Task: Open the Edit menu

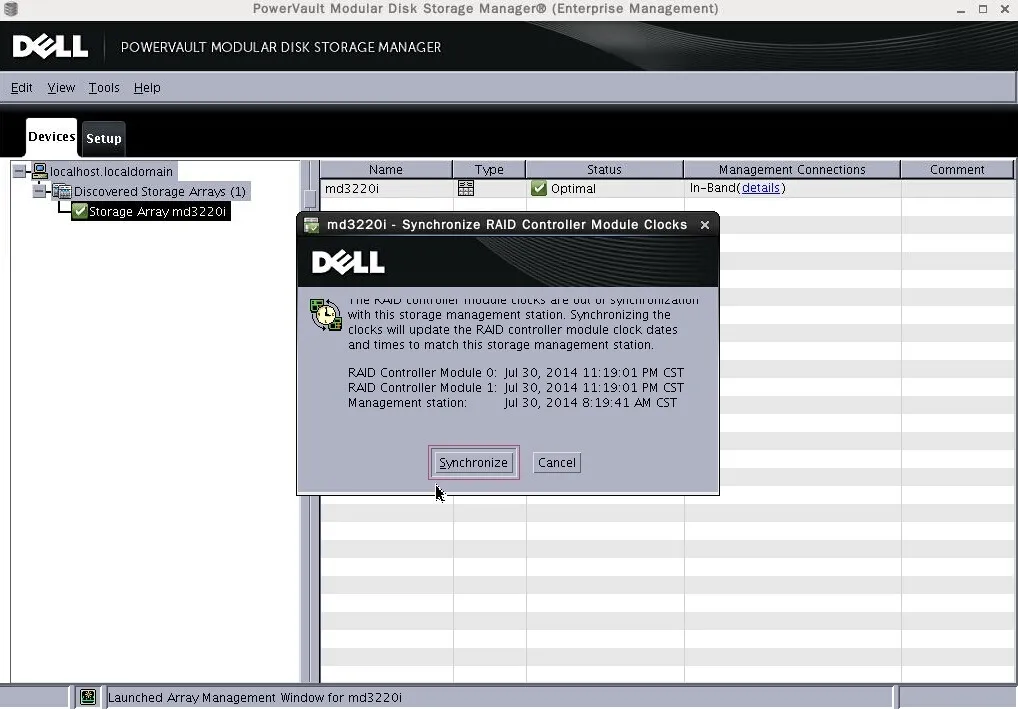Action: click(x=21, y=87)
